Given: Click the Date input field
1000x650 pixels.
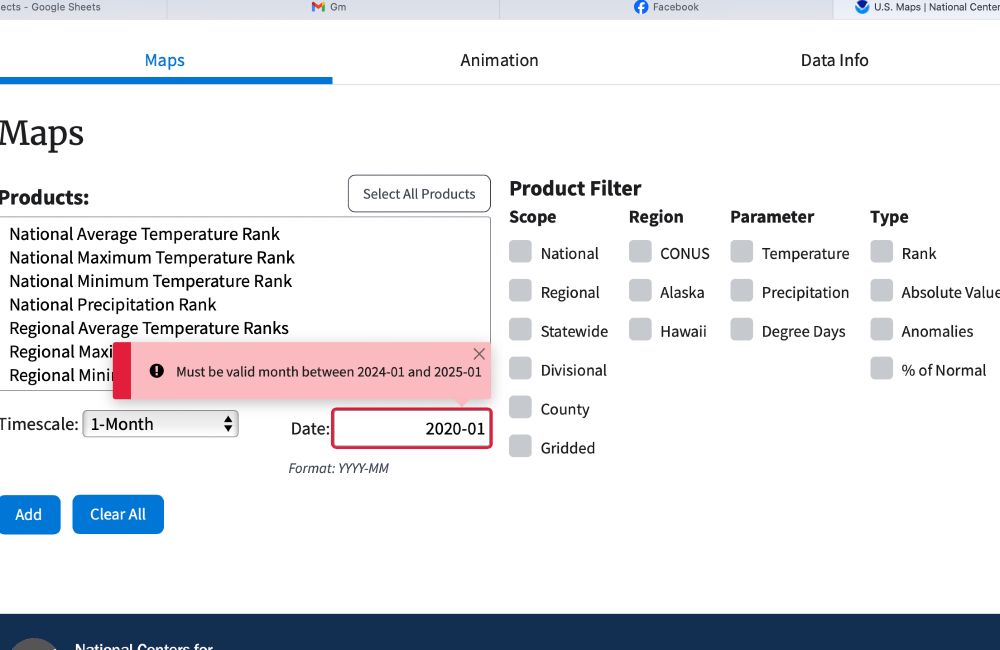Looking at the screenshot, I should (x=412, y=429).
